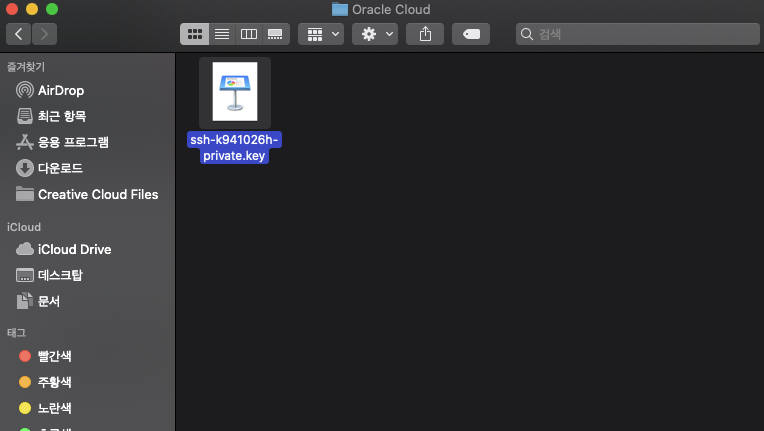
Task: Filter by the 빨간색 tag label
Action: point(55,356)
